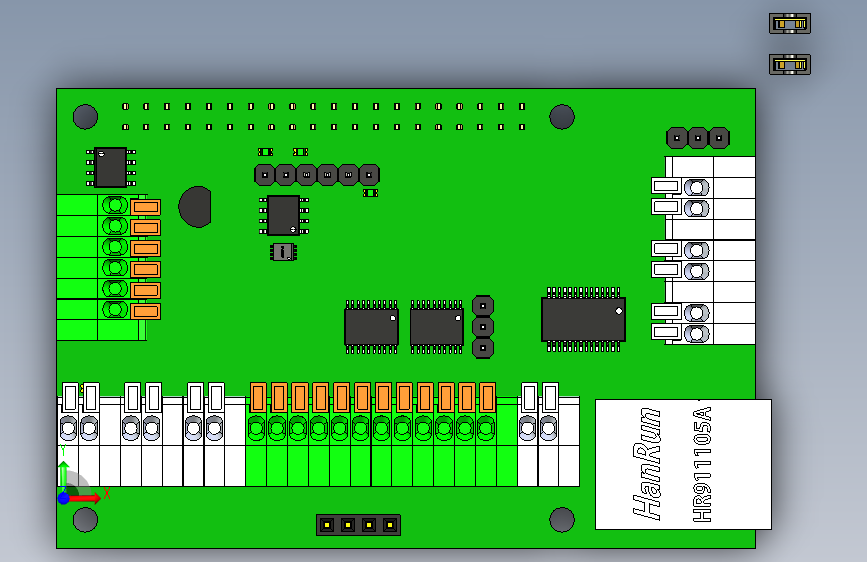Image resolution: width=867 pixels, height=562 pixels.
Task: Select the 8-pin SOIC chip above green terminal block
Action: pyautogui.click(x=111, y=167)
